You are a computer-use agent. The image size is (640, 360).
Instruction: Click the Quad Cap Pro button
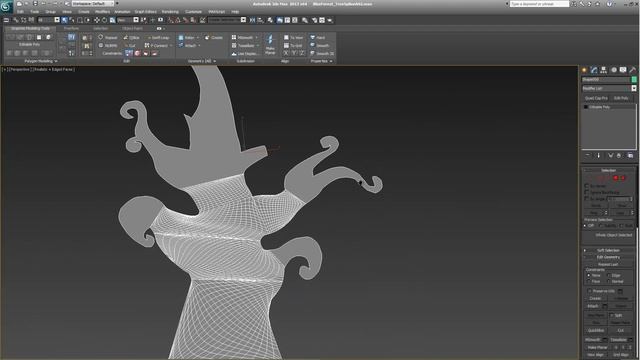coord(596,98)
